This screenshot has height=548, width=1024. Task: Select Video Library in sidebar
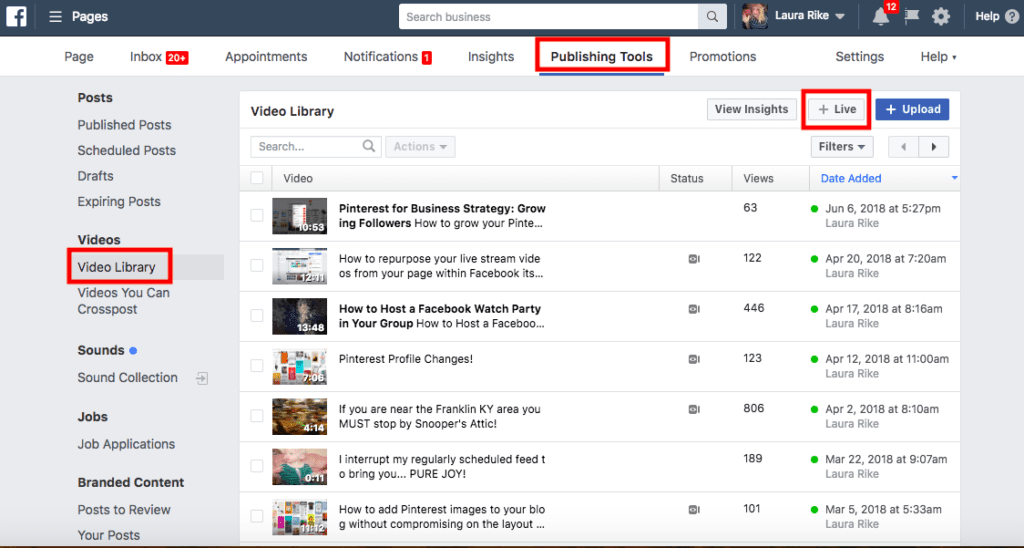coord(116,267)
